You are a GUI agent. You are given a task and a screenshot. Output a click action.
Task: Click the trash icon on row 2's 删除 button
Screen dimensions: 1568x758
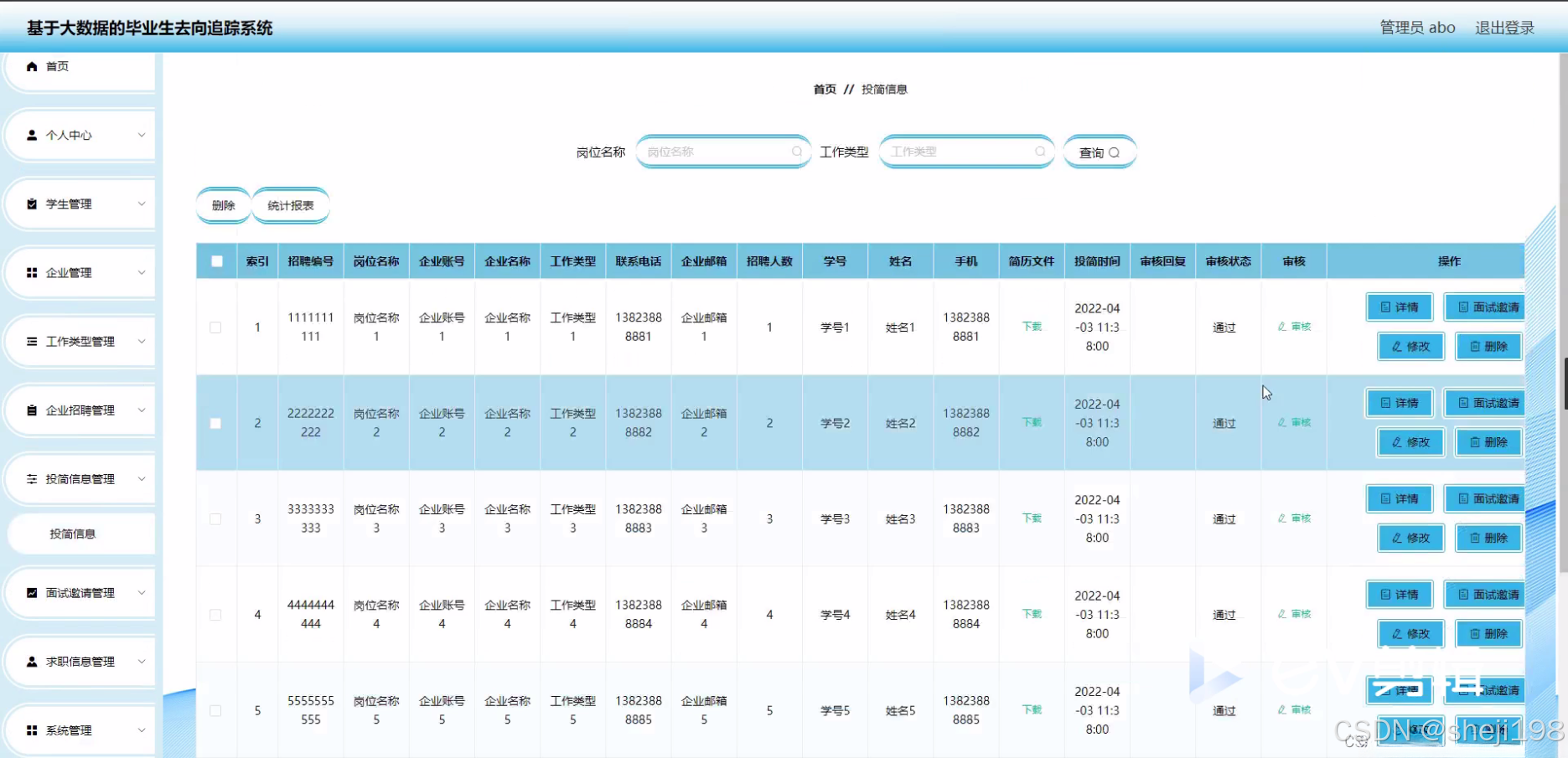(x=1473, y=441)
